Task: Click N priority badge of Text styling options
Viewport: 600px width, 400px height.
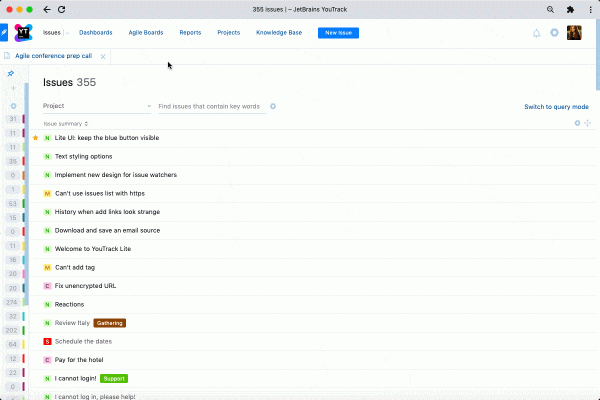Action: point(47,157)
